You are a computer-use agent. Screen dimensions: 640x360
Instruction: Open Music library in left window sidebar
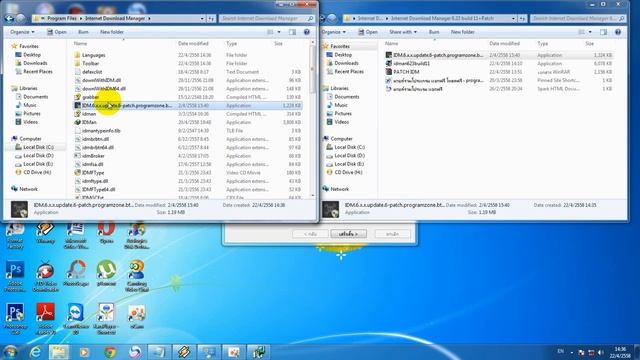coord(29,105)
